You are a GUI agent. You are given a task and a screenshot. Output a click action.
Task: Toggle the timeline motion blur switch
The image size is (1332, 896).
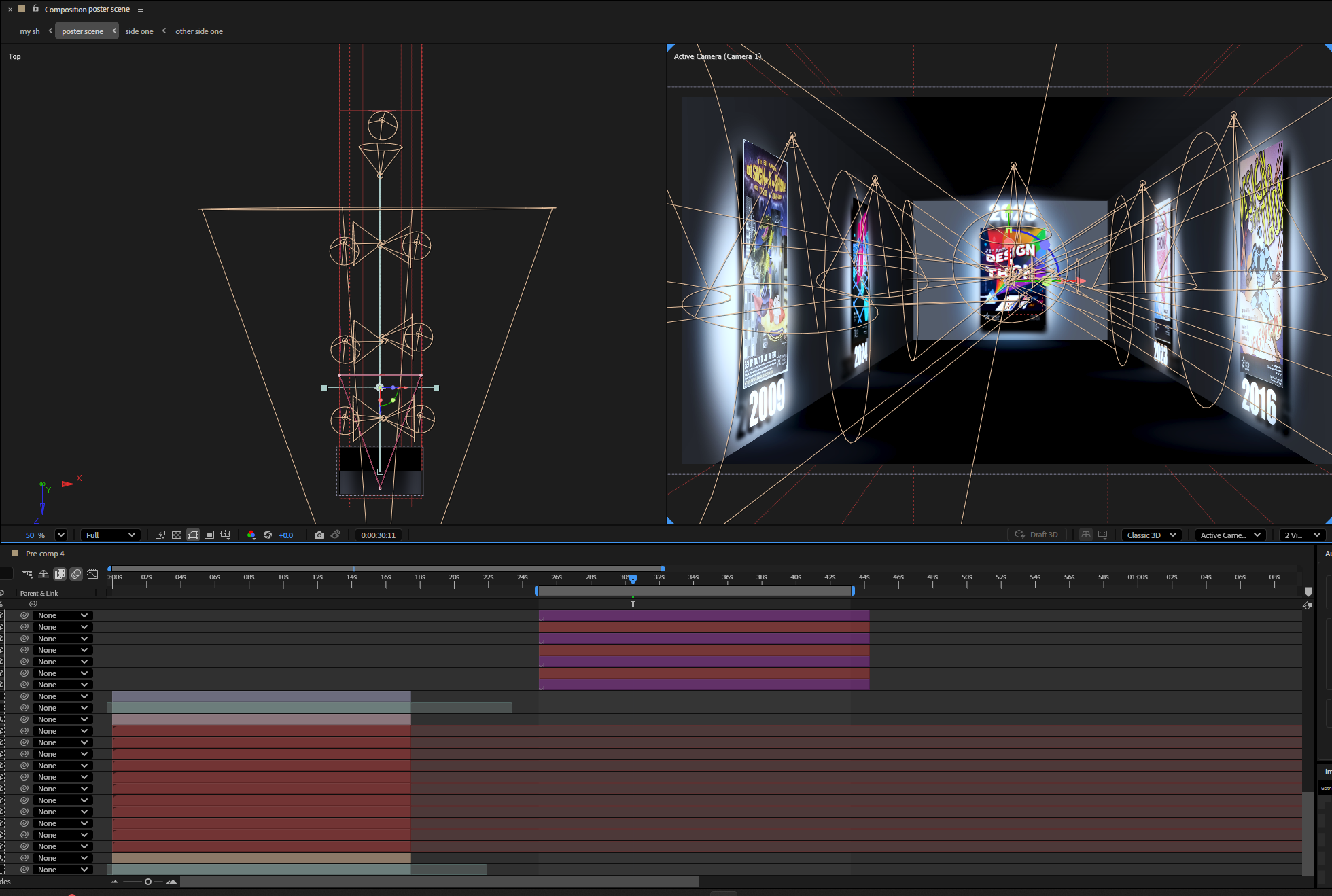(x=76, y=575)
